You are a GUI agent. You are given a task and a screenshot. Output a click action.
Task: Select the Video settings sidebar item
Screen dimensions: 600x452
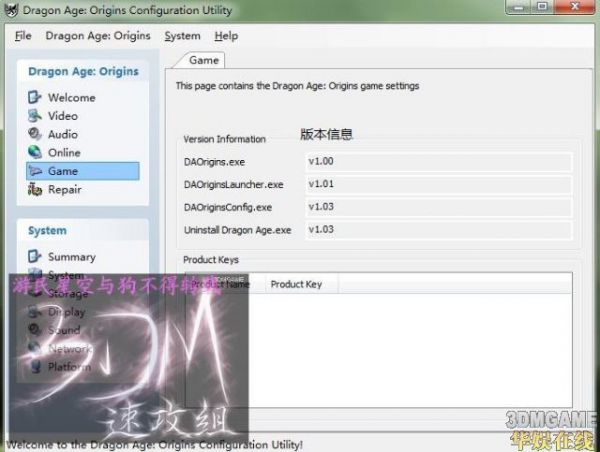[x=62, y=116]
